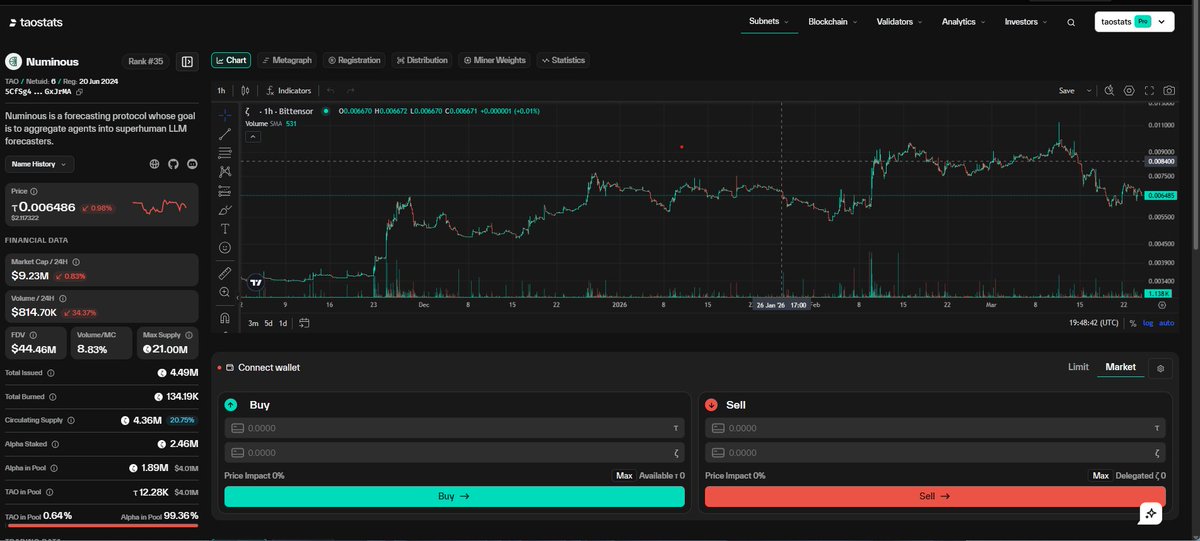Click the taostats logo

click(34, 21)
